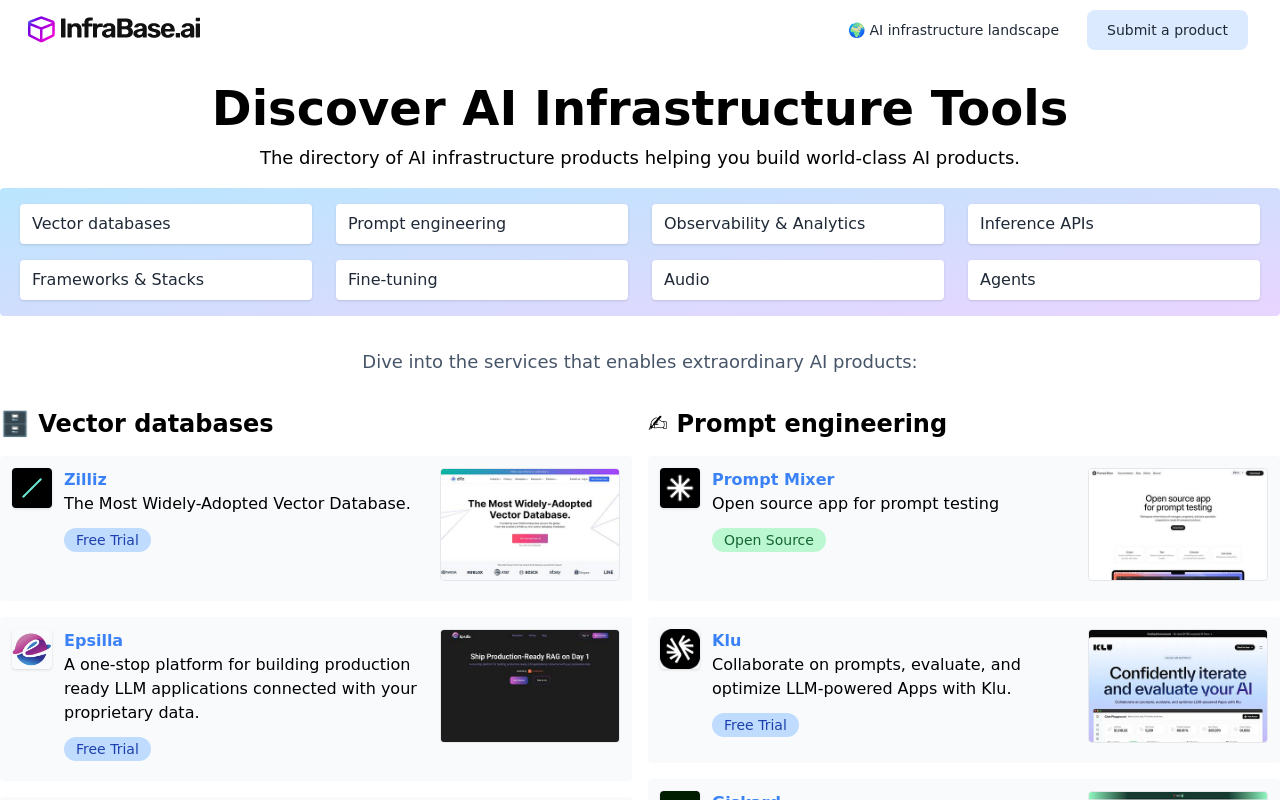
Task: Select the Prompt engineering category
Action: 482,224
